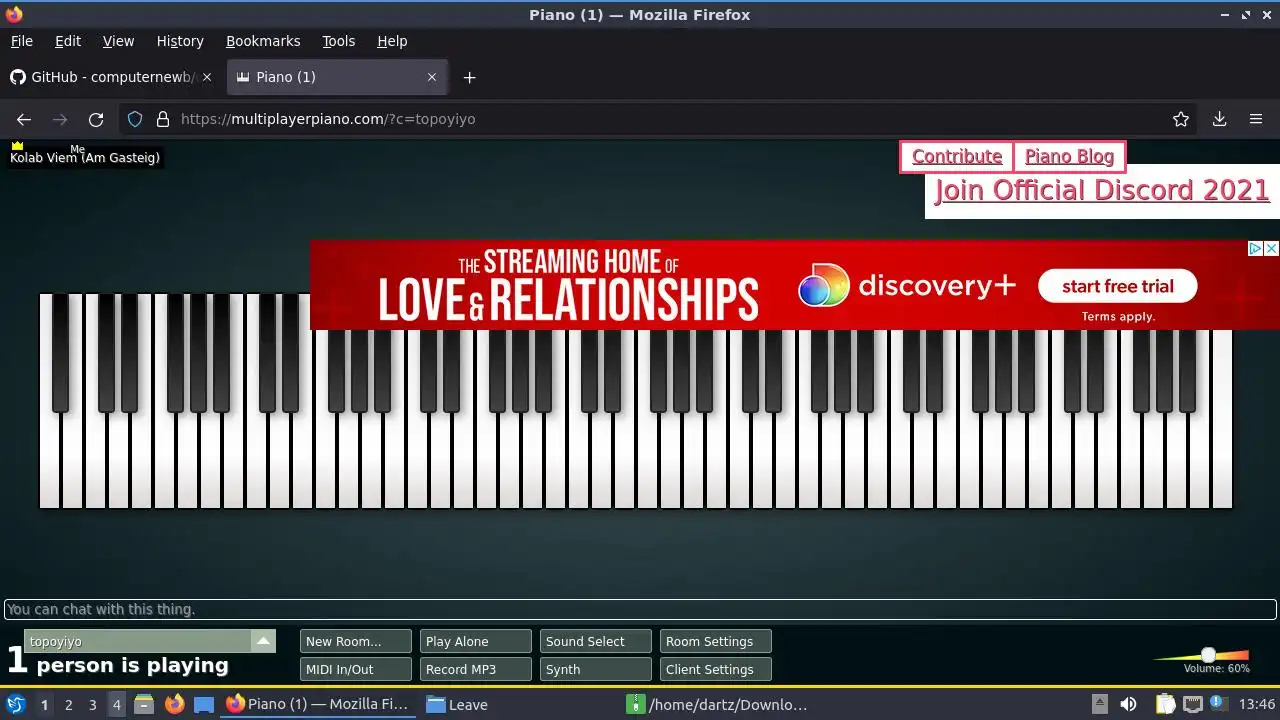Click the AdChoices icon on the ad
This screenshot has width=1280, height=720.
click(1255, 248)
